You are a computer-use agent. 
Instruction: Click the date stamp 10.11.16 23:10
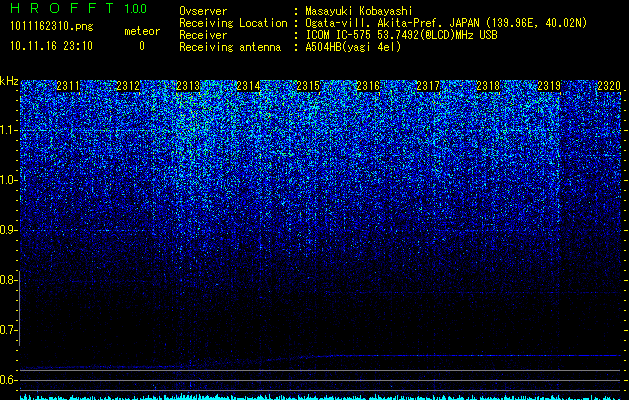coord(51,46)
